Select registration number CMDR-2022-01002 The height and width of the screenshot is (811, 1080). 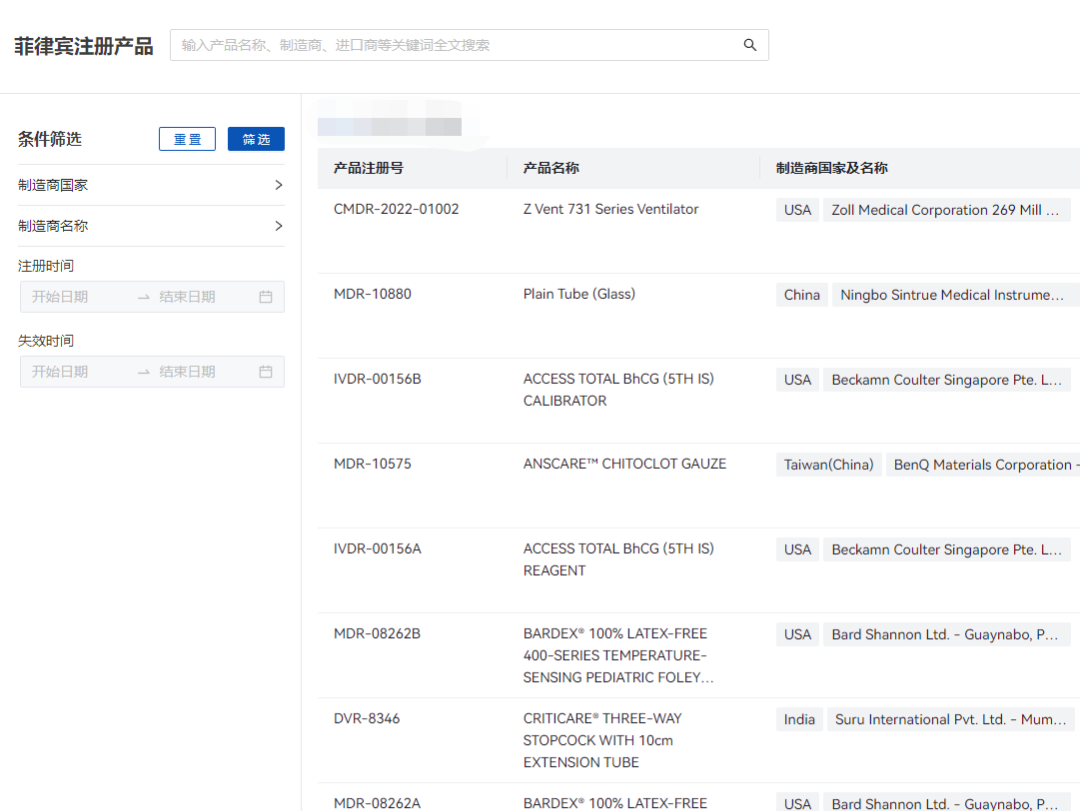pyautogui.click(x=396, y=209)
